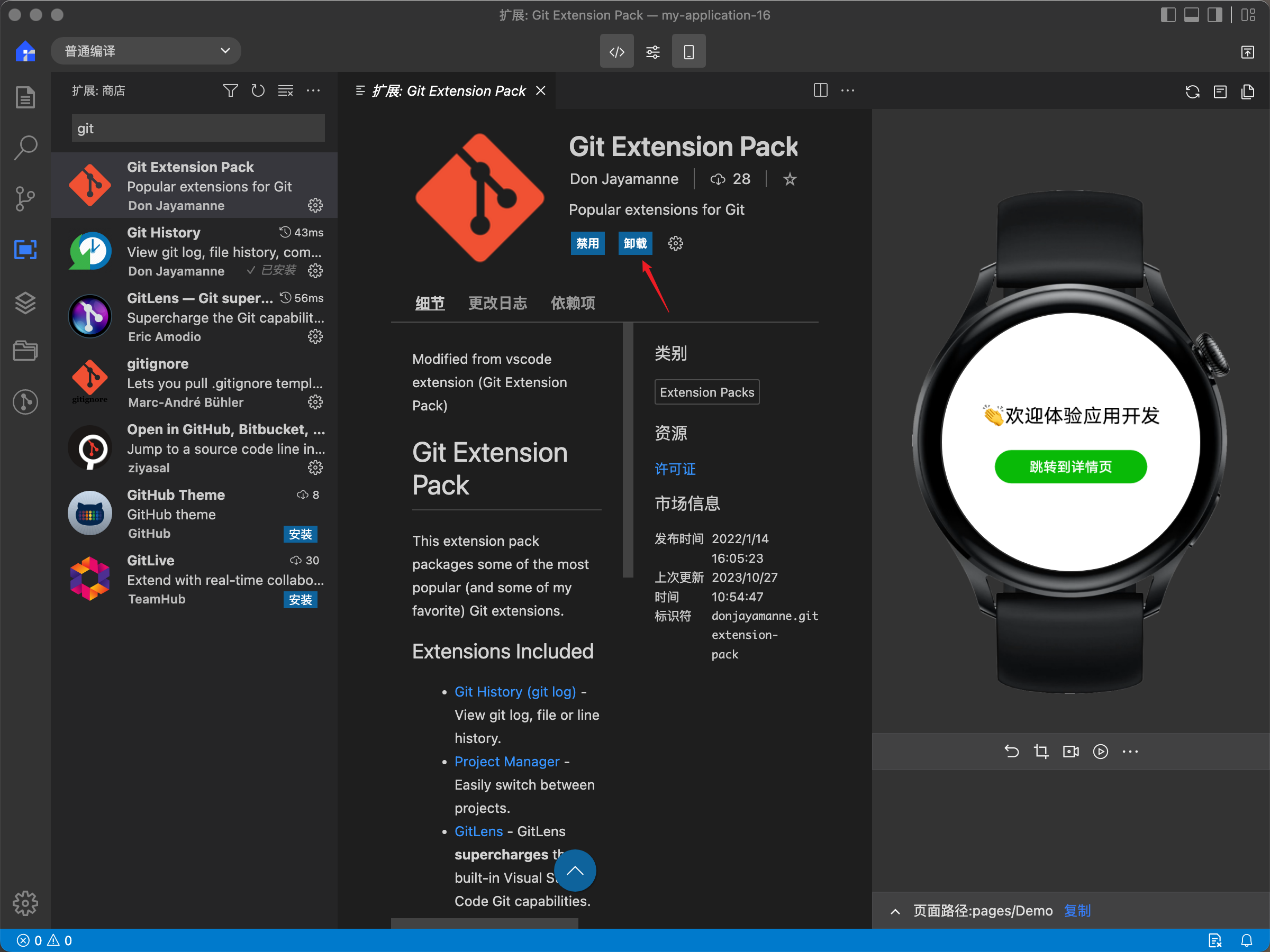Open the Explorer files icon in activity bar
This screenshot has width=1270, height=952.
coord(25,97)
